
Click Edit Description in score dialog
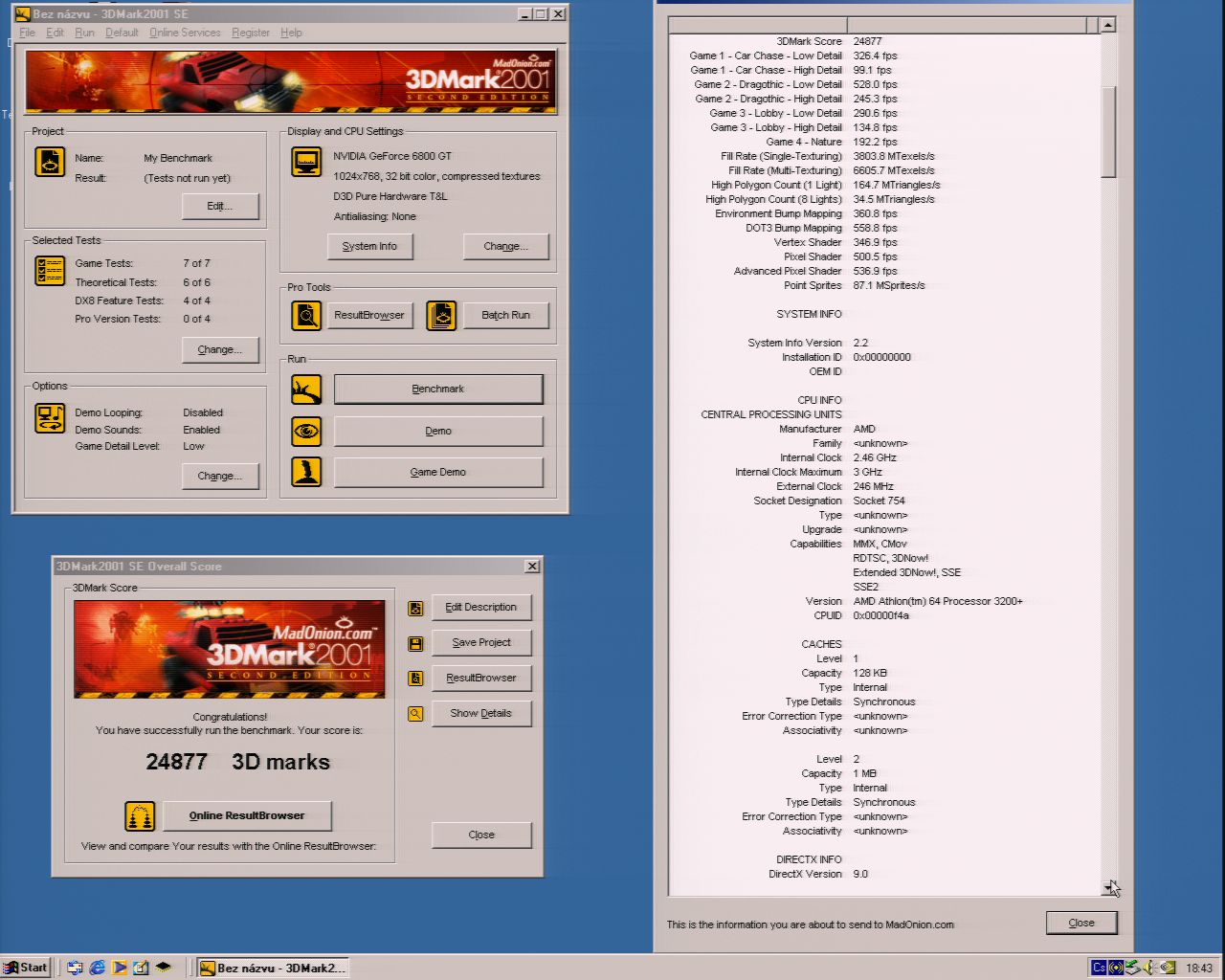point(481,608)
